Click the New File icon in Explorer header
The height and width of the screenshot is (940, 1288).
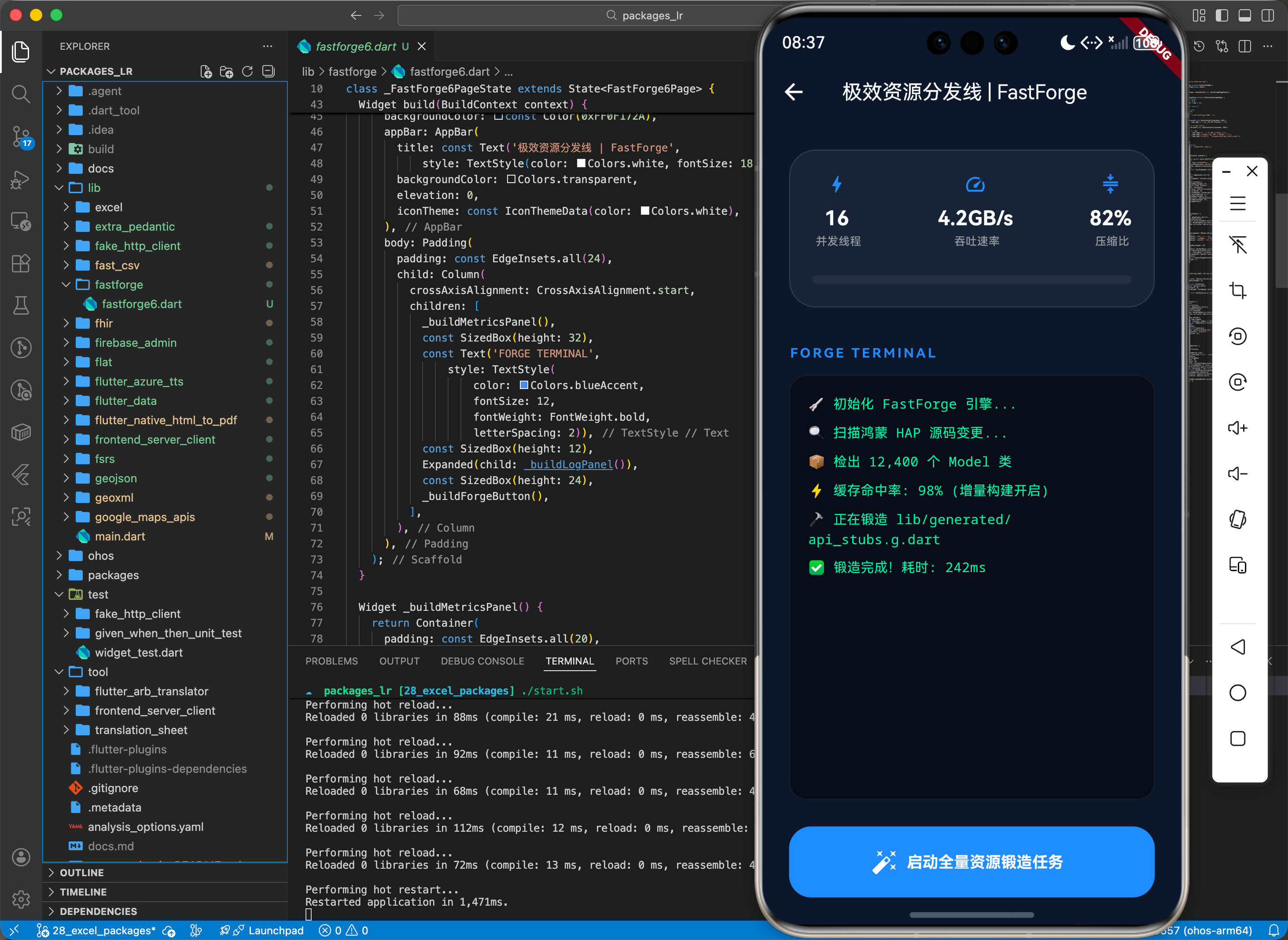click(x=206, y=71)
